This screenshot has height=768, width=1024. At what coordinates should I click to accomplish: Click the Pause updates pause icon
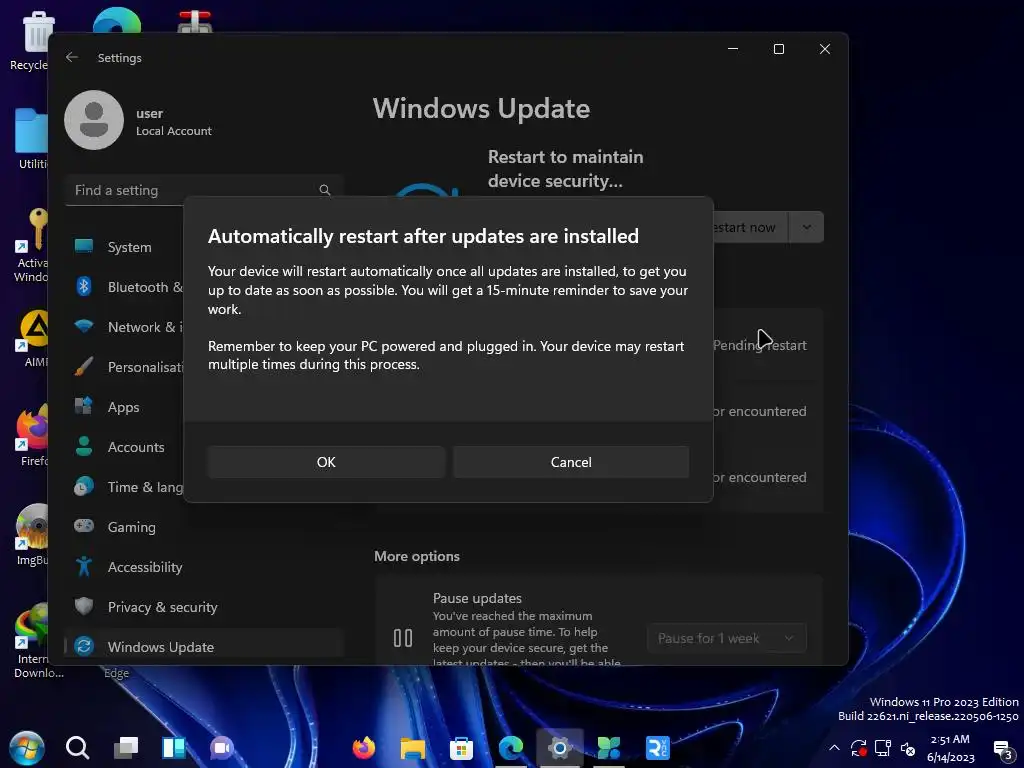403,637
